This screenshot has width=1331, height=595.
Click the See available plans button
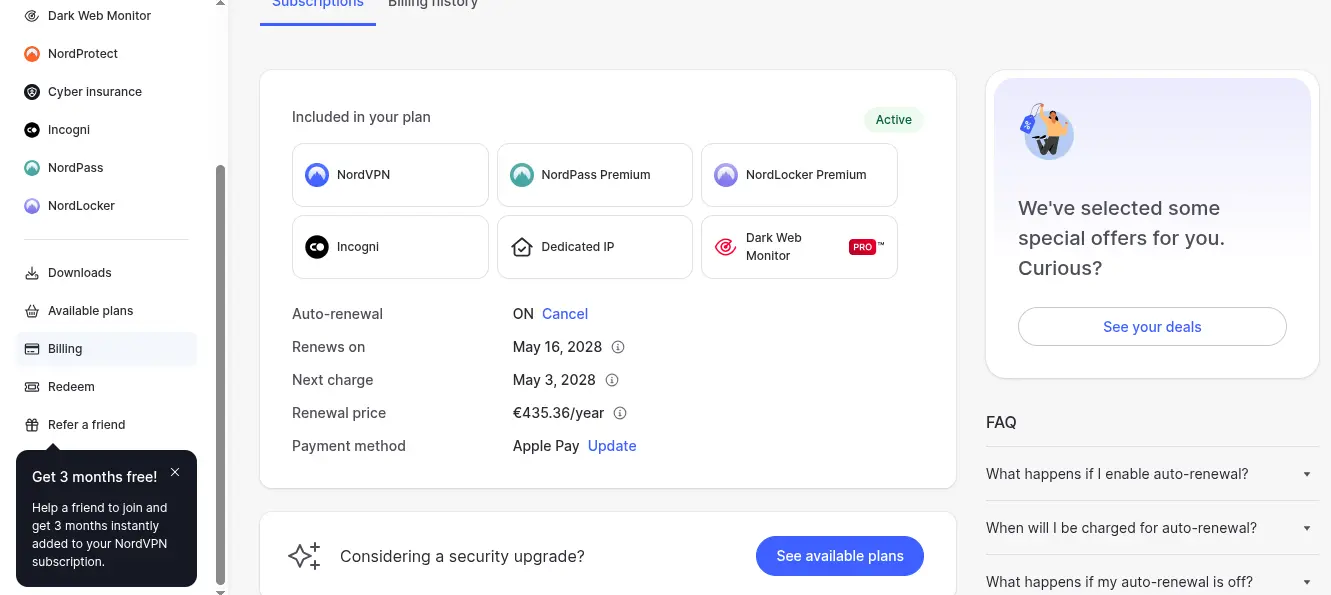pyautogui.click(x=840, y=556)
